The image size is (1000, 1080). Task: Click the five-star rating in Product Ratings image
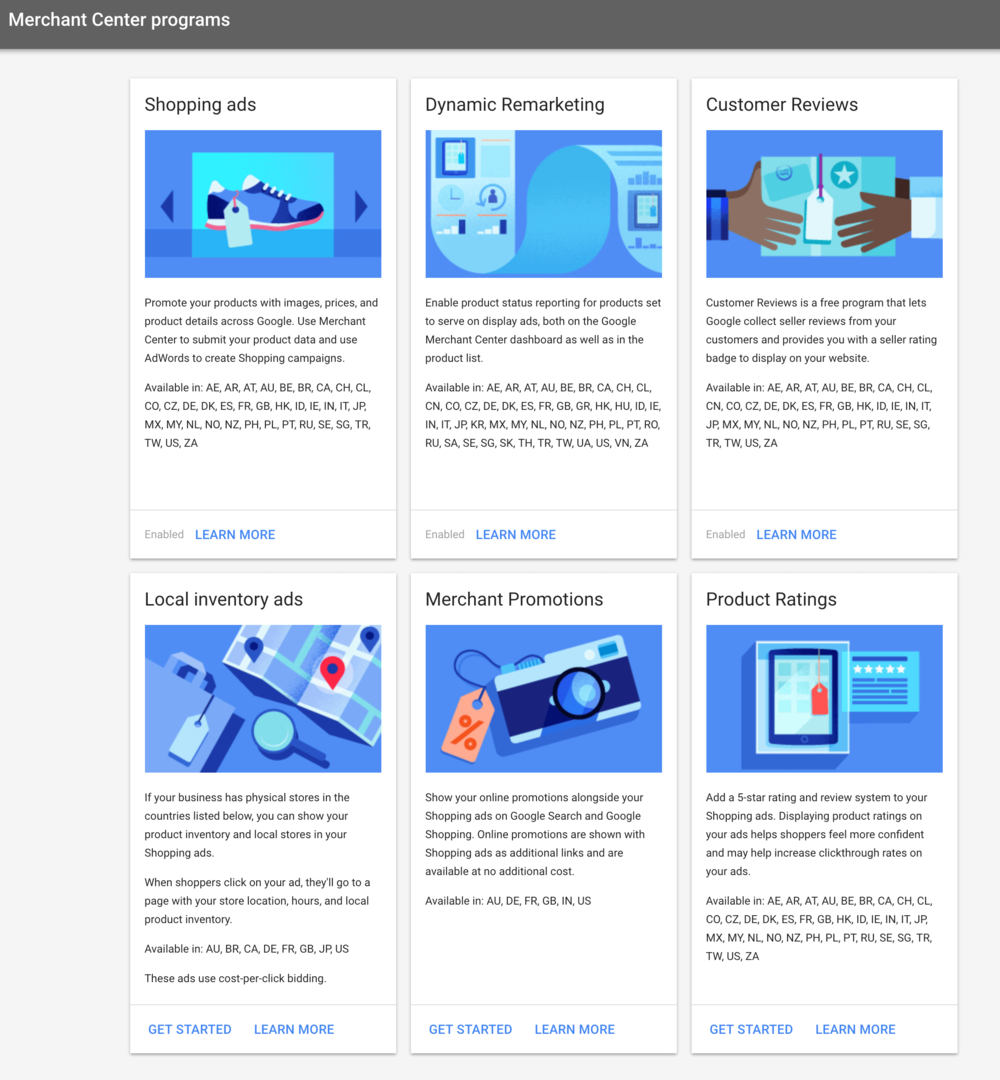click(879, 669)
